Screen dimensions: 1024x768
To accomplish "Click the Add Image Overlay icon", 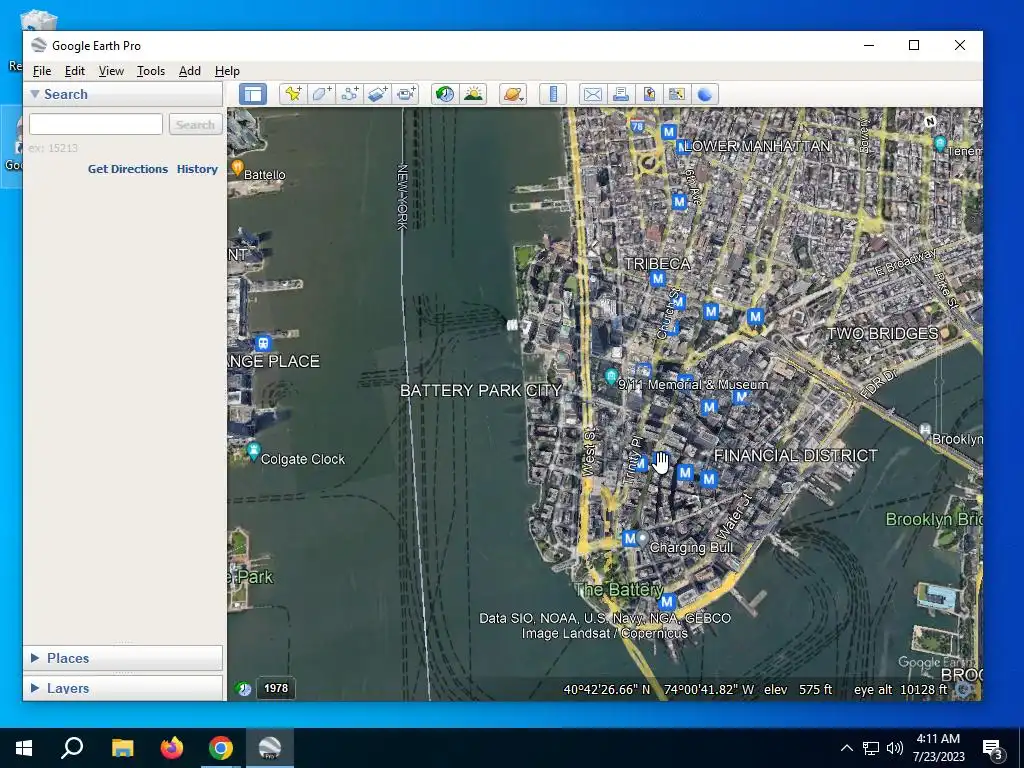I will pos(377,94).
